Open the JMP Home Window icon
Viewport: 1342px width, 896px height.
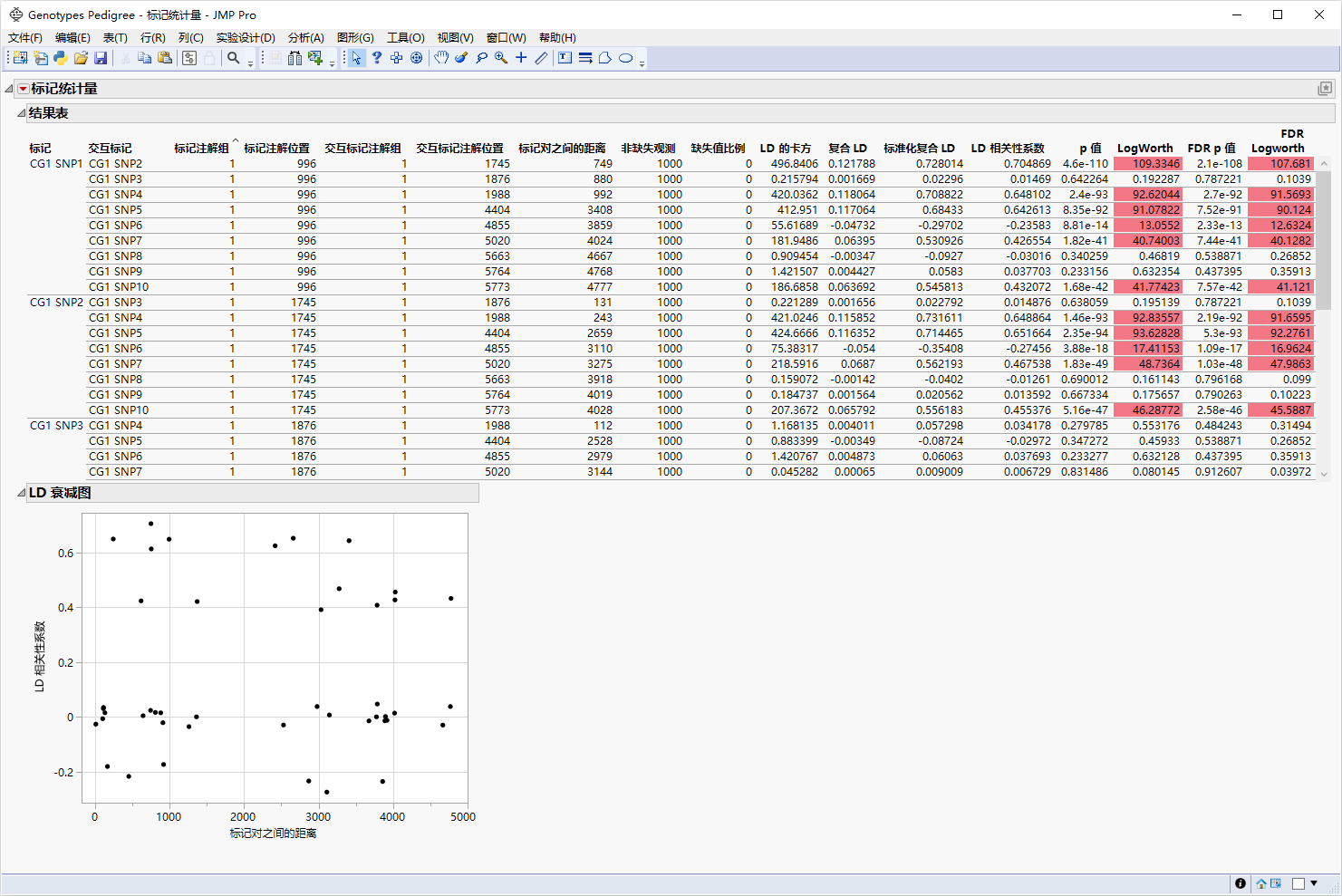point(1261,883)
